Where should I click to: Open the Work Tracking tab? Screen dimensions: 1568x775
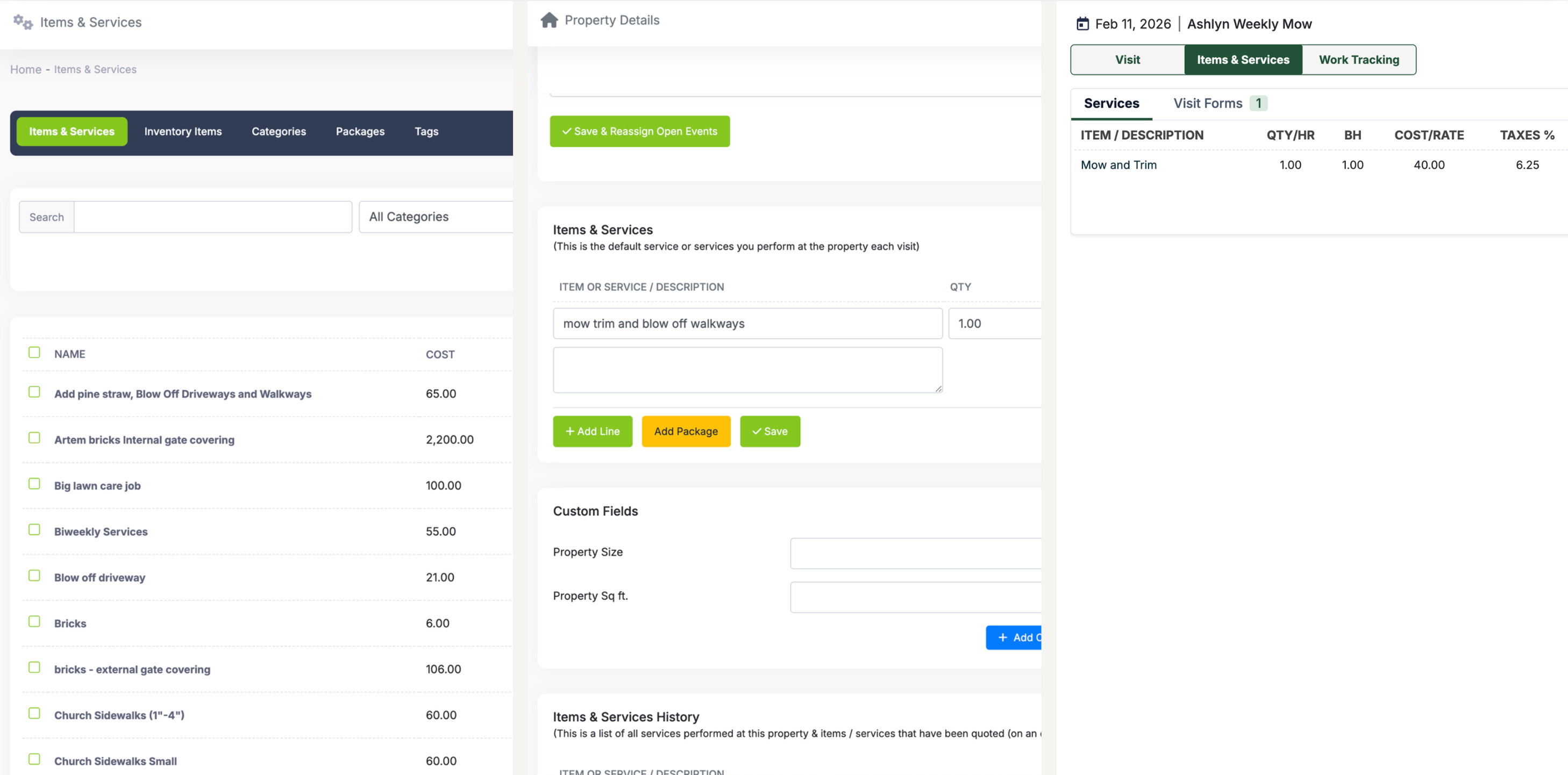click(x=1359, y=60)
